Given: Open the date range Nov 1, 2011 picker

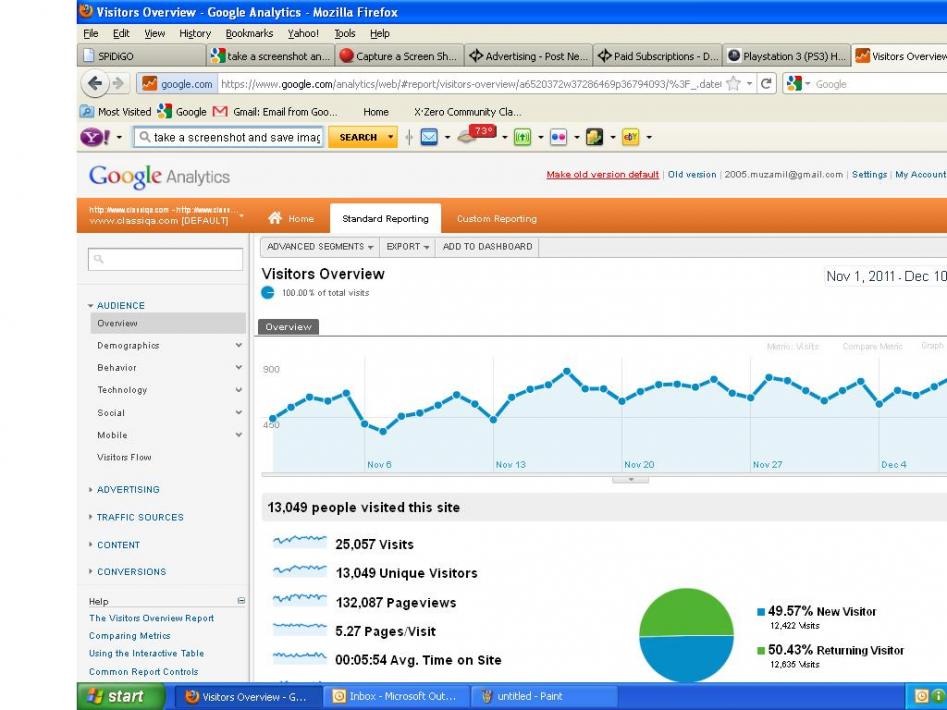Looking at the screenshot, I should pos(885,277).
